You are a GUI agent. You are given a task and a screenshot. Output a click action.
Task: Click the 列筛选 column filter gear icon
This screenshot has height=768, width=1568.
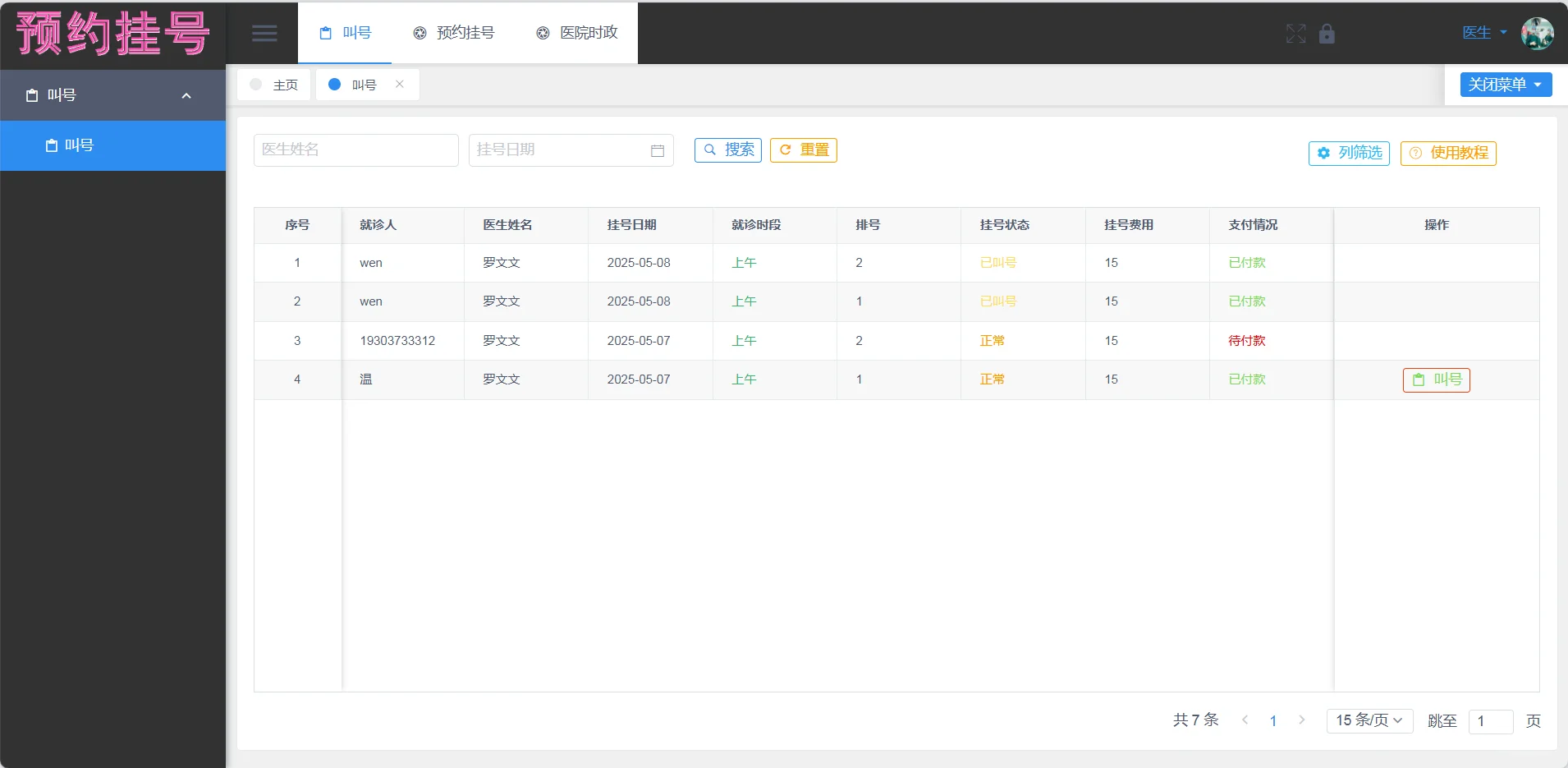tap(1323, 154)
